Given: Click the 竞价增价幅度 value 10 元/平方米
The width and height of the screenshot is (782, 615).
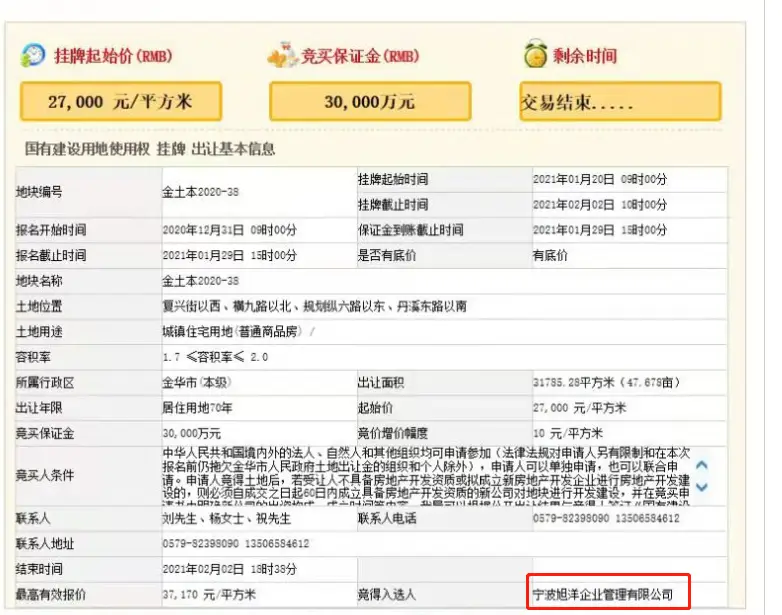Looking at the screenshot, I should tap(568, 433).
